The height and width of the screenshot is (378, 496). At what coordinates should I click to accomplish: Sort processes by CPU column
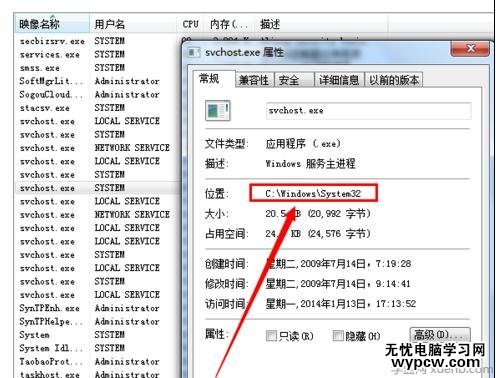[x=190, y=24]
